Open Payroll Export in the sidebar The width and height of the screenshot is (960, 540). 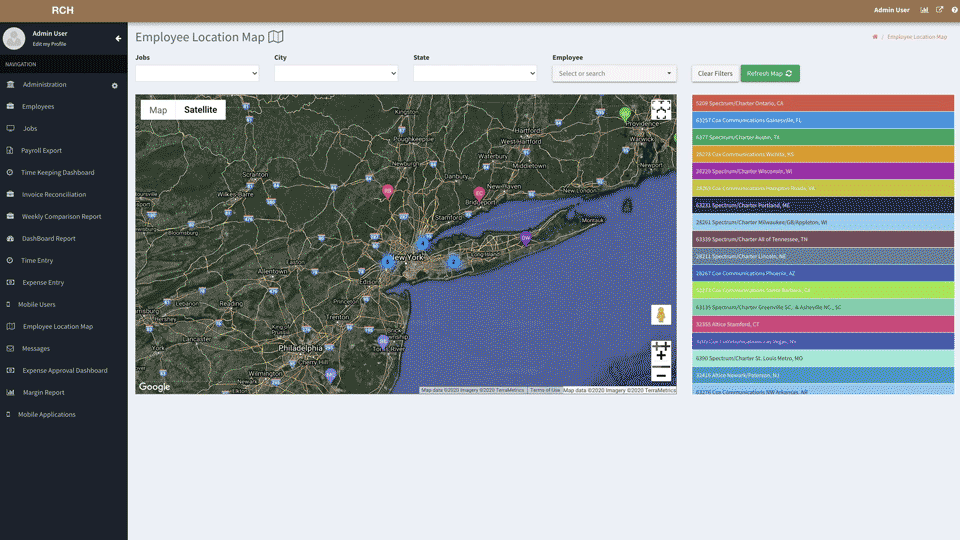(x=42, y=151)
